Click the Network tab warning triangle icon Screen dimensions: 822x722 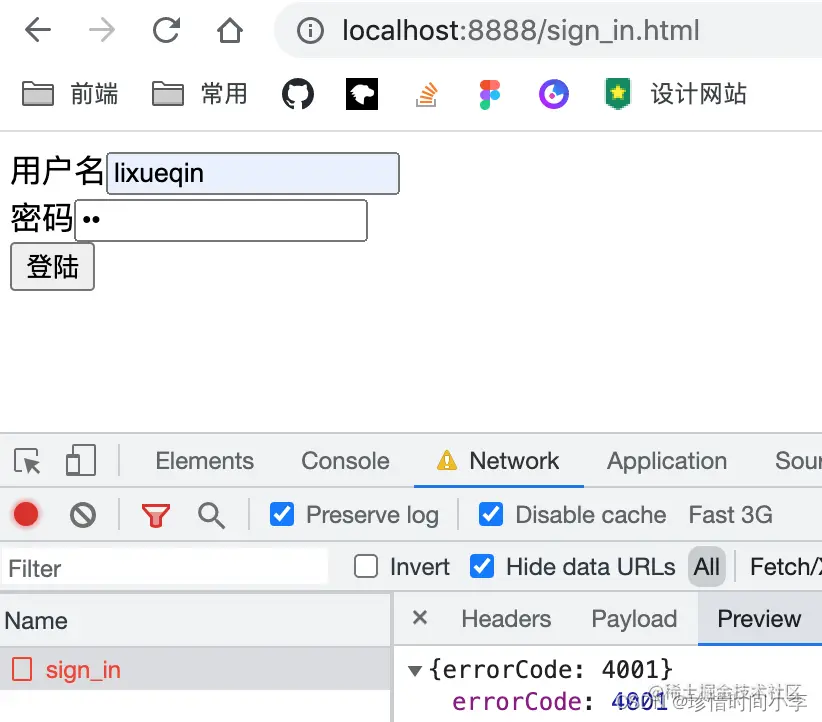(x=447, y=460)
